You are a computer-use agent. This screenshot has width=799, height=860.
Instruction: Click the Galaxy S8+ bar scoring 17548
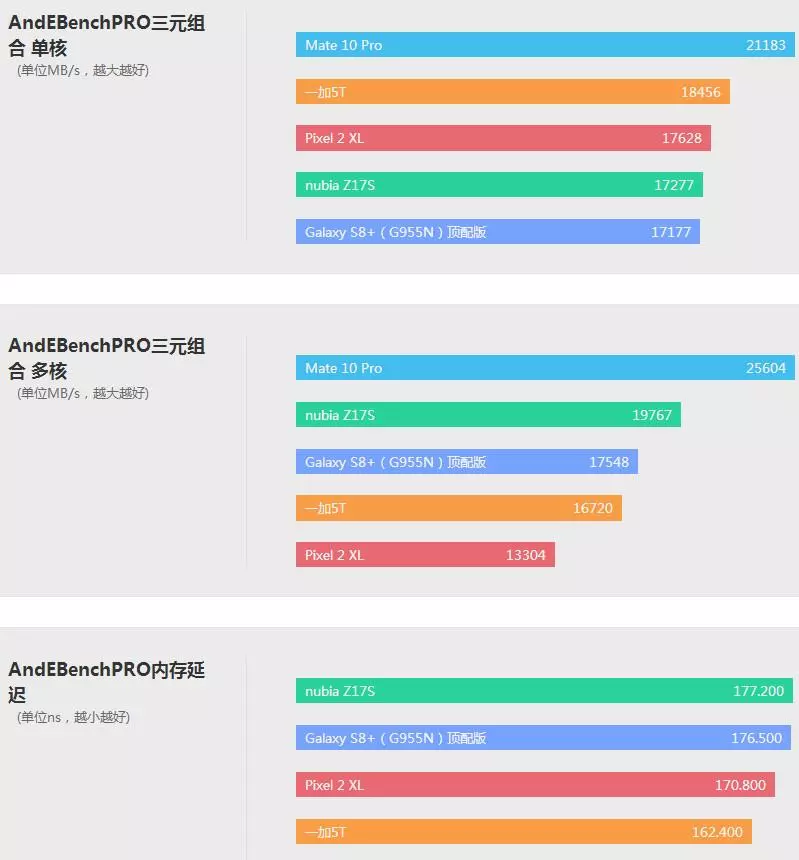pos(467,461)
